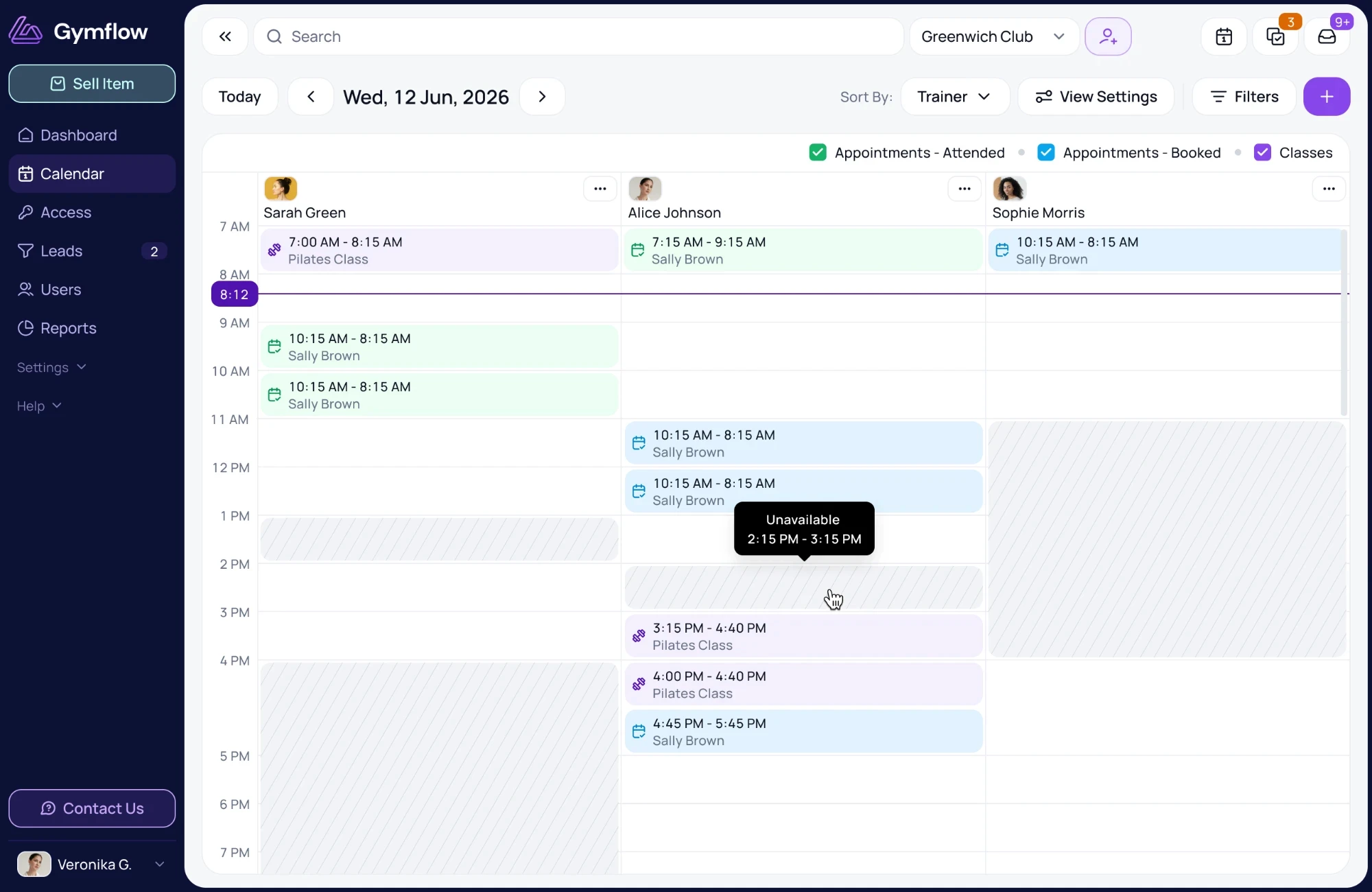1372x892 pixels.
Task: Open Alice Johnson's 7:15 AM - 9:15 AM appointment
Action: (803, 250)
